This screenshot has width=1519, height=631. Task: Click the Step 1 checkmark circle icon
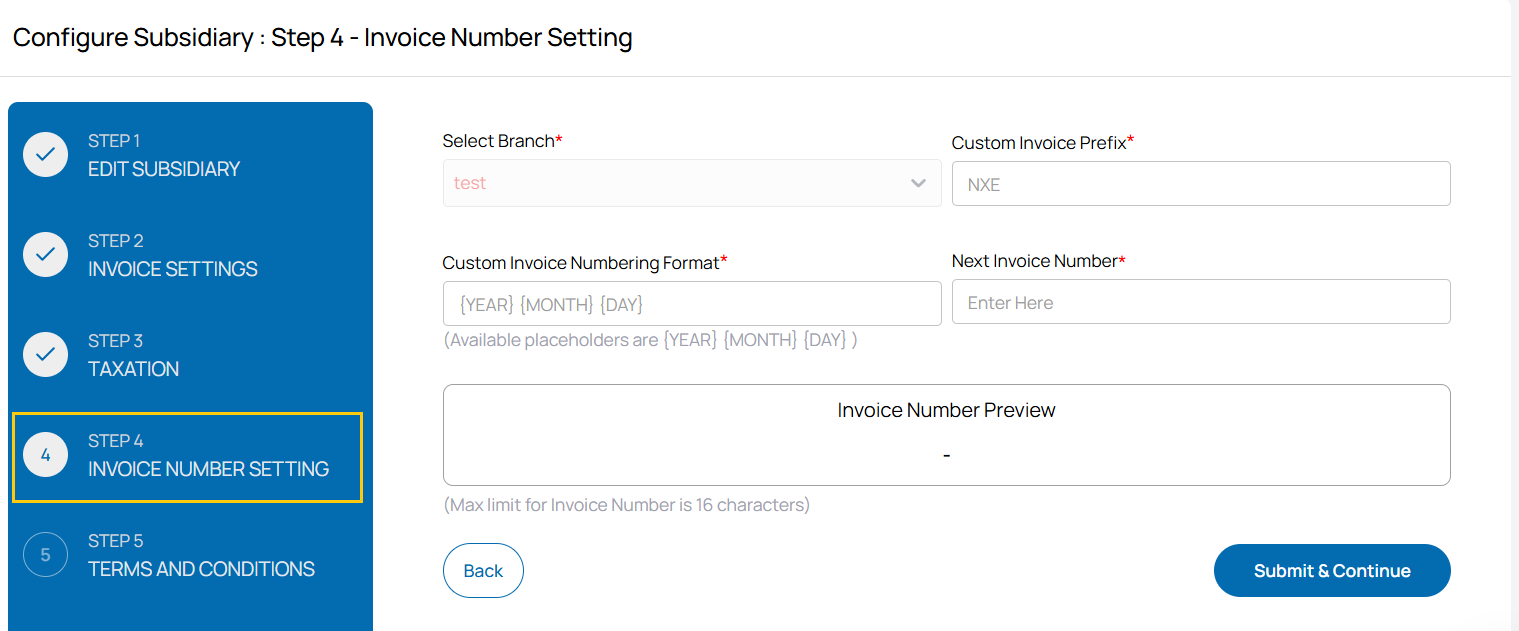[x=45, y=155]
